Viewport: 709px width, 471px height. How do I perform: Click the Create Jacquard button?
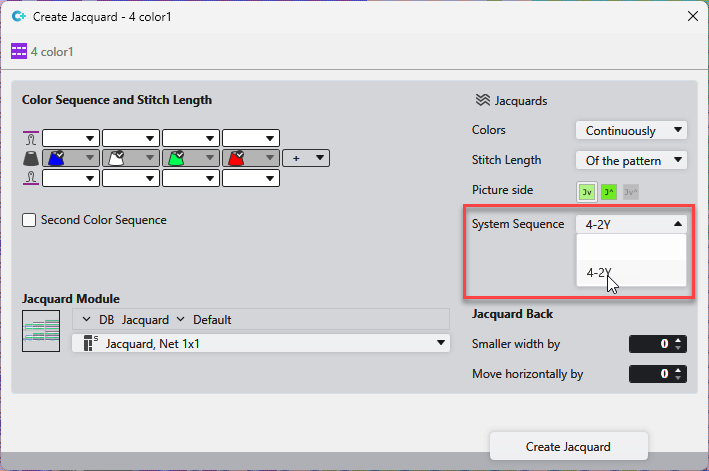pyautogui.click(x=568, y=446)
